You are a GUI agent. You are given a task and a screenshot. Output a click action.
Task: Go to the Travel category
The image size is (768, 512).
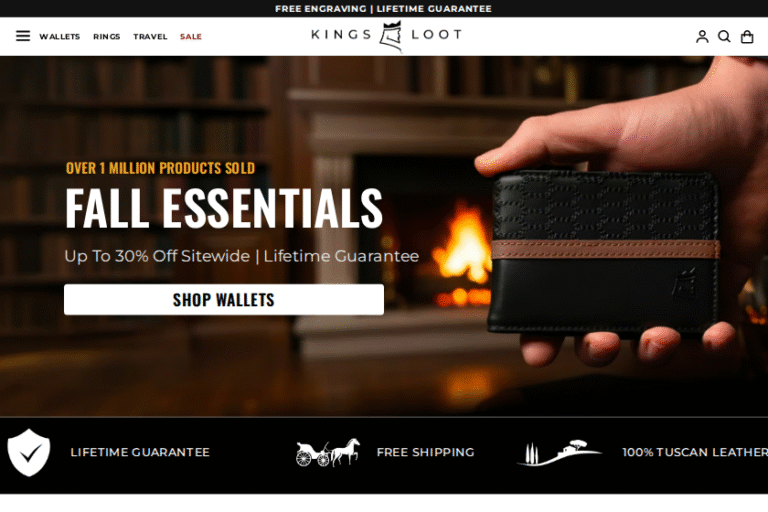coord(150,37)
